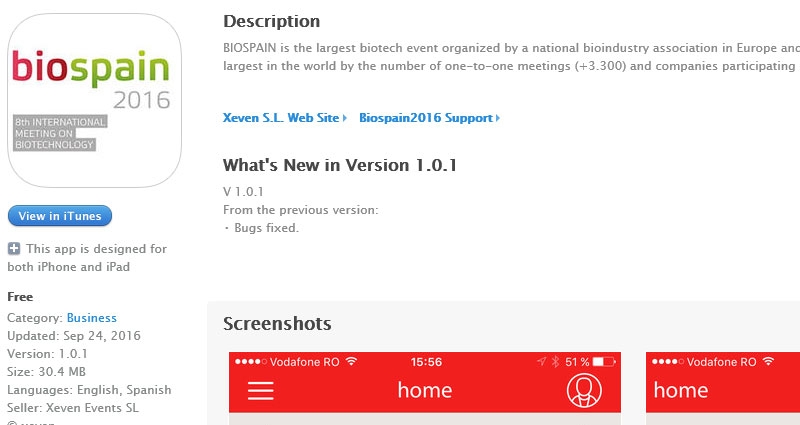Tap the hamburger menu icon in first screenshot
Screen dimensions: 800x425
(261, 390)
